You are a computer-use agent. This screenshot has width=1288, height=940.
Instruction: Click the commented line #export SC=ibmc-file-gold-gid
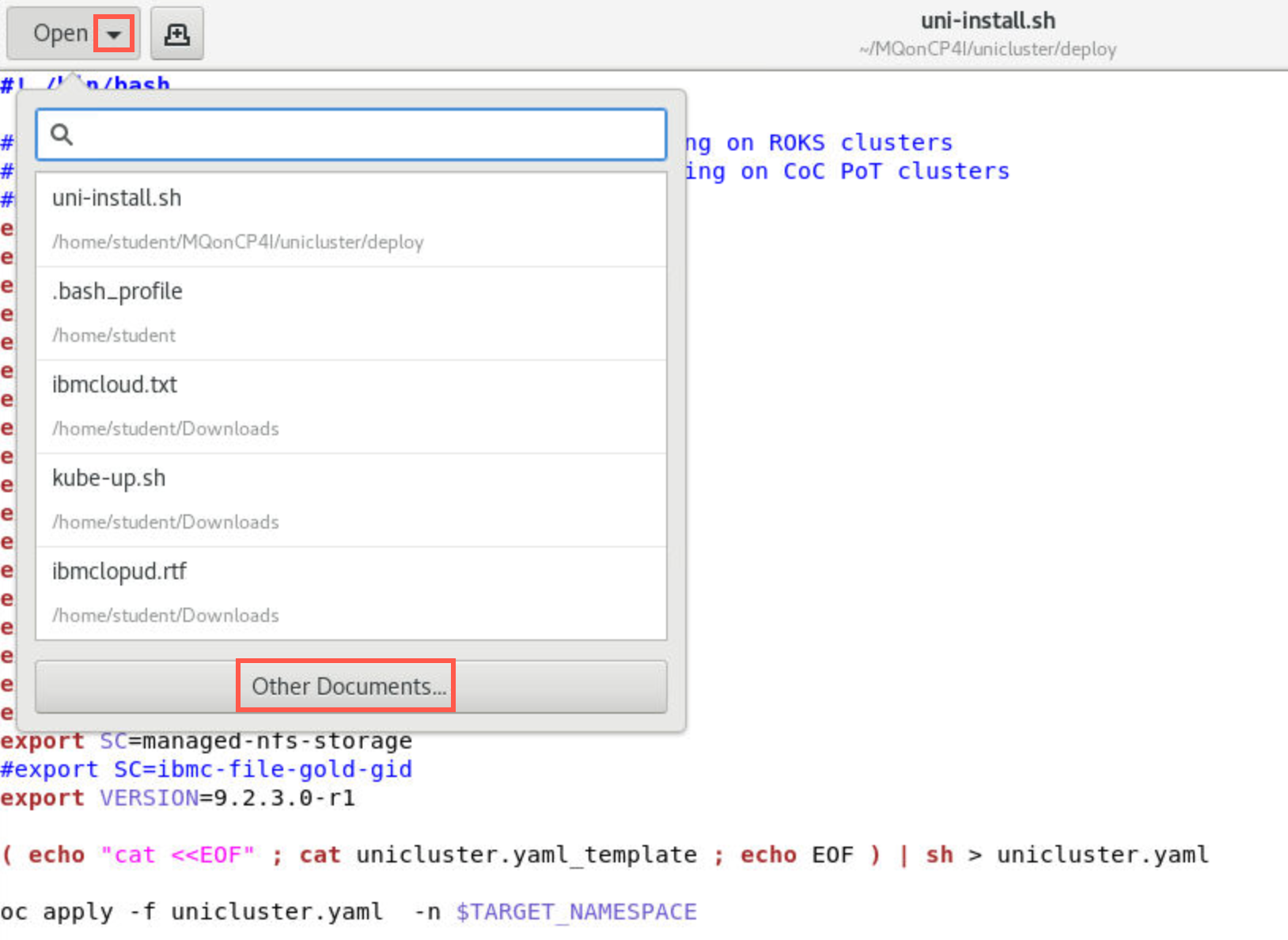(x=206, y=769)
